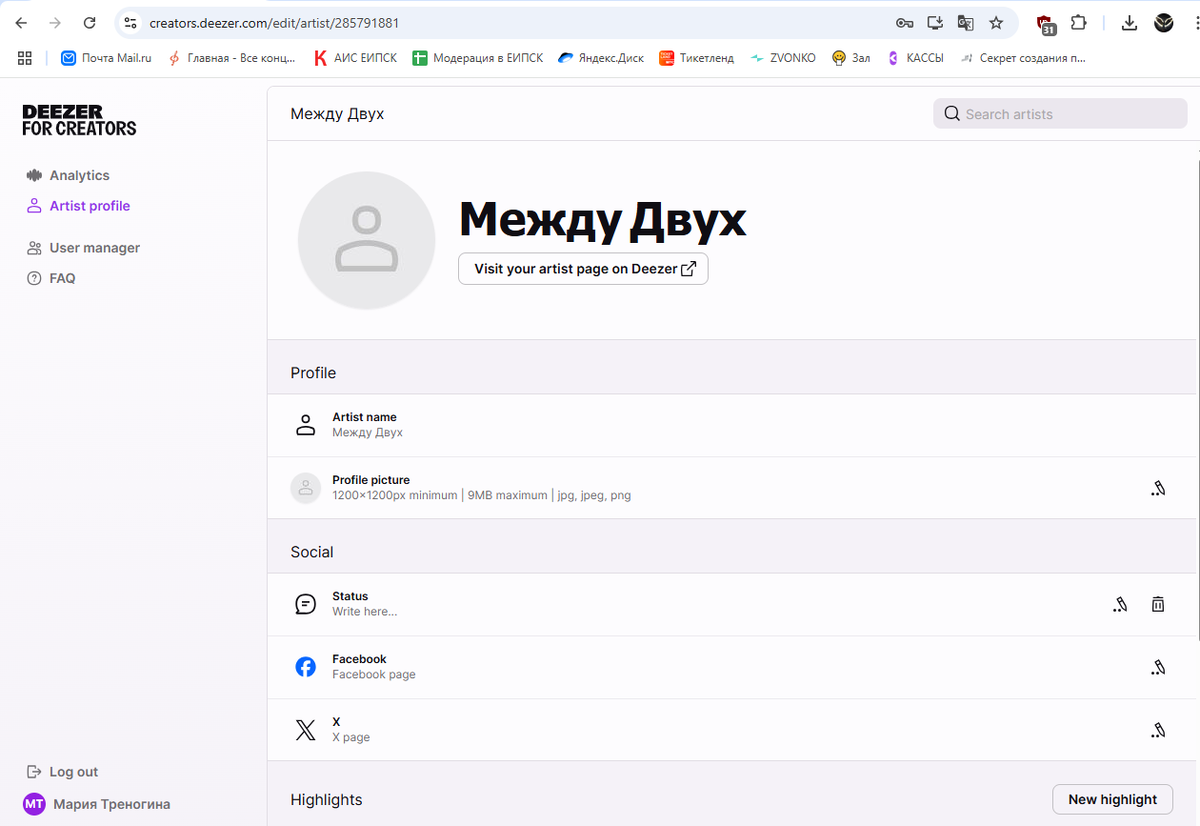Viewport: 1200px width, 826px height.
Task: Click the 'Facebook page' placeholder text
Action: (x=374, y=674)
